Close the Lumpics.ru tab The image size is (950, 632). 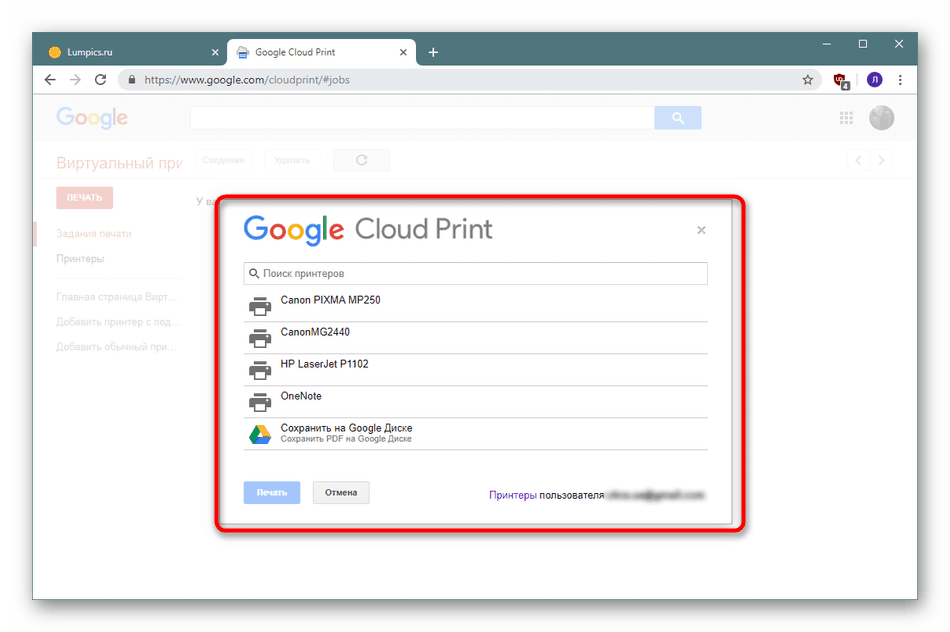pos(215,52)
